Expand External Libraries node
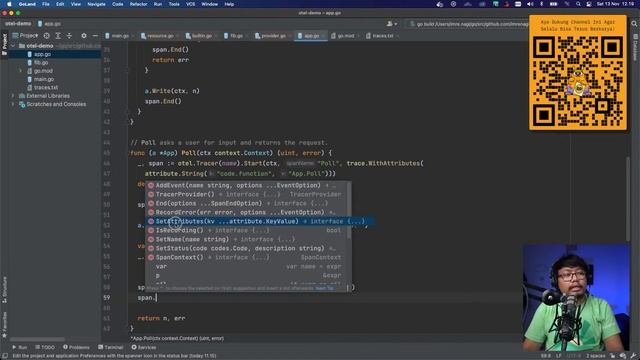Viewport: 640px width, 360px height. click(x=13, y=96)
